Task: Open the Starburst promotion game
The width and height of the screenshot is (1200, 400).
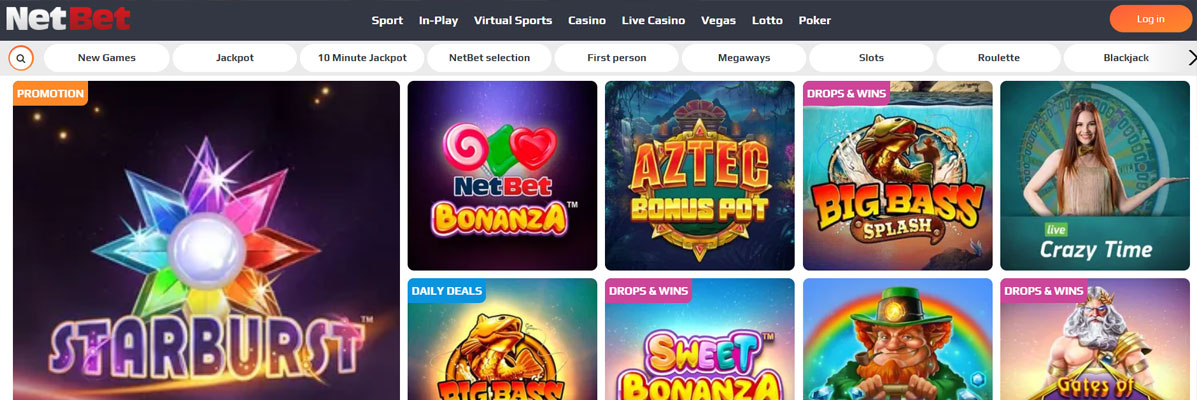Action: point(206,240)
